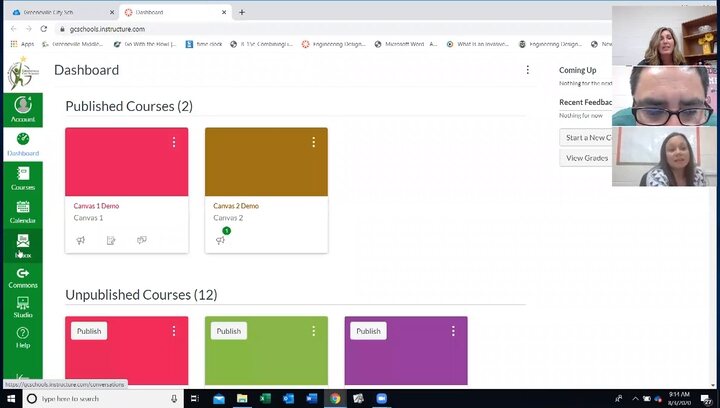This screenshot has width=720, height=408.
Task: Open the Calendar from the sidebar
Action: (22, 211)
